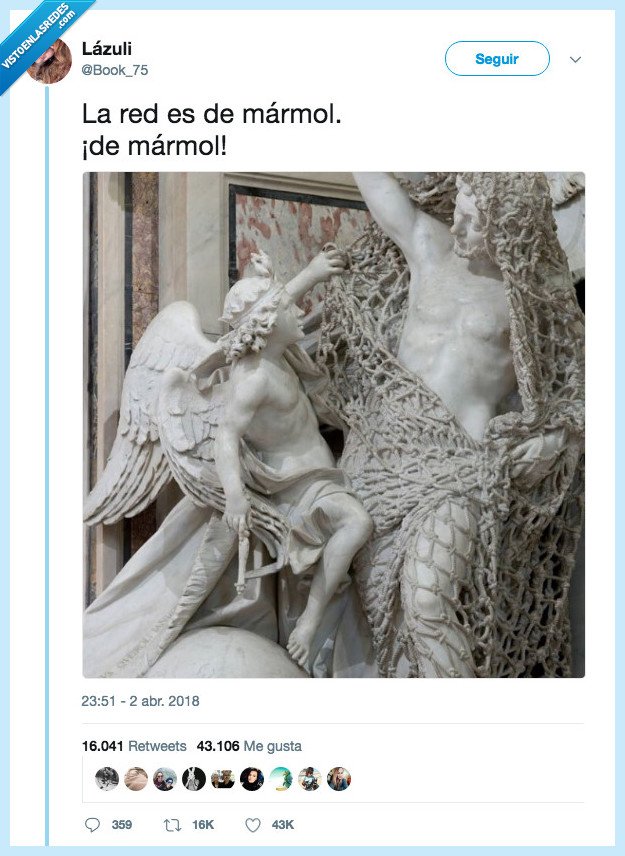Open third liker's avatar in row
The image size is (625, 856).
tap(165, 778)
